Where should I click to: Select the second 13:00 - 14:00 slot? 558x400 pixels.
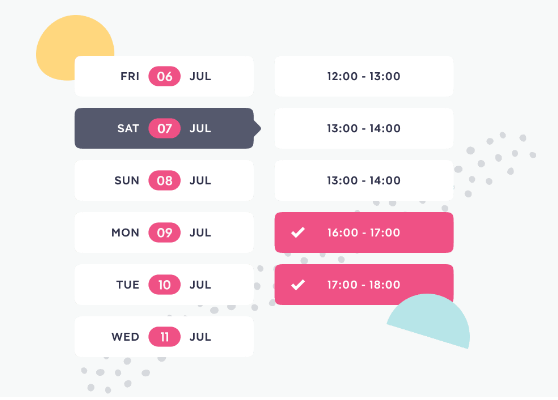[364, 180]
